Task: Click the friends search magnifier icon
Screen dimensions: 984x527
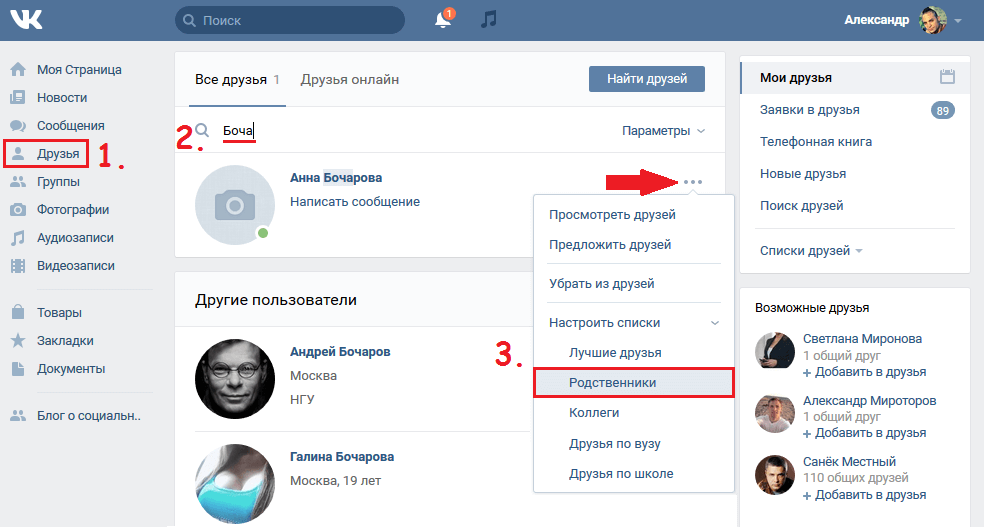Action: point(202,131)
